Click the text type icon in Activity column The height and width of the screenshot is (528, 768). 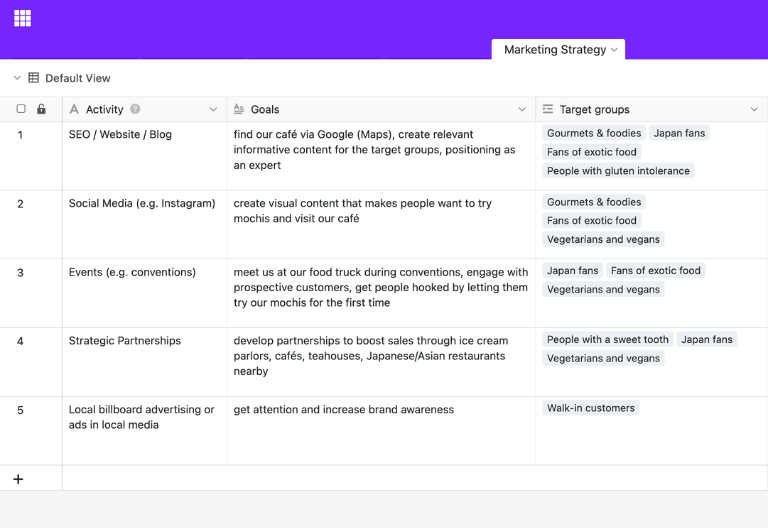pos(74,109)
